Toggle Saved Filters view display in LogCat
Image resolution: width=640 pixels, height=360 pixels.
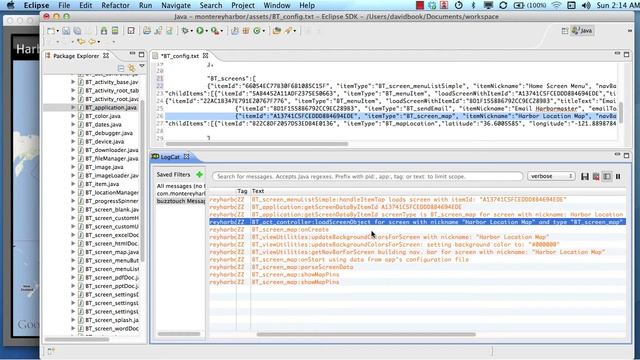[607, 176]
